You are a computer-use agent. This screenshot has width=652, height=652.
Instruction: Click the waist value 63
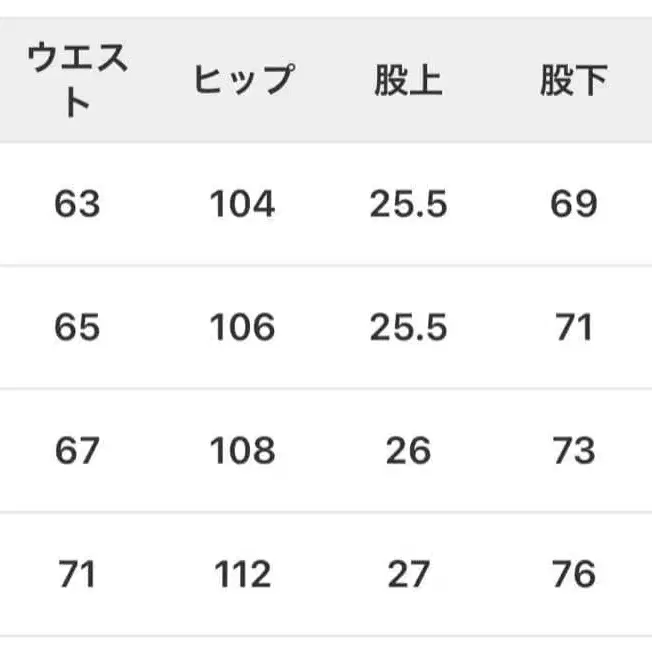click(x=78, y=204)
